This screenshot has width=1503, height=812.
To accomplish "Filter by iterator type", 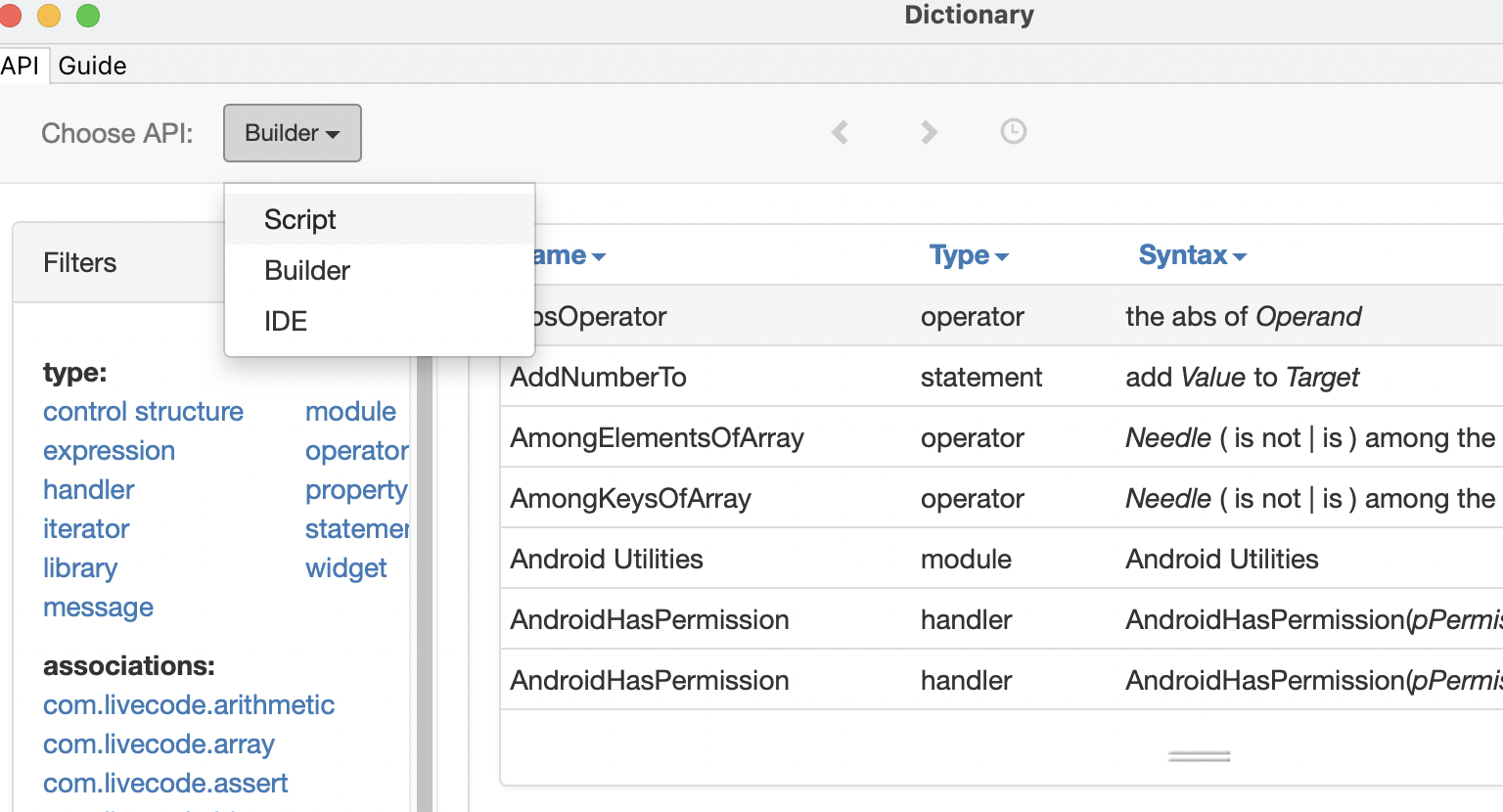I will point(86,529).
